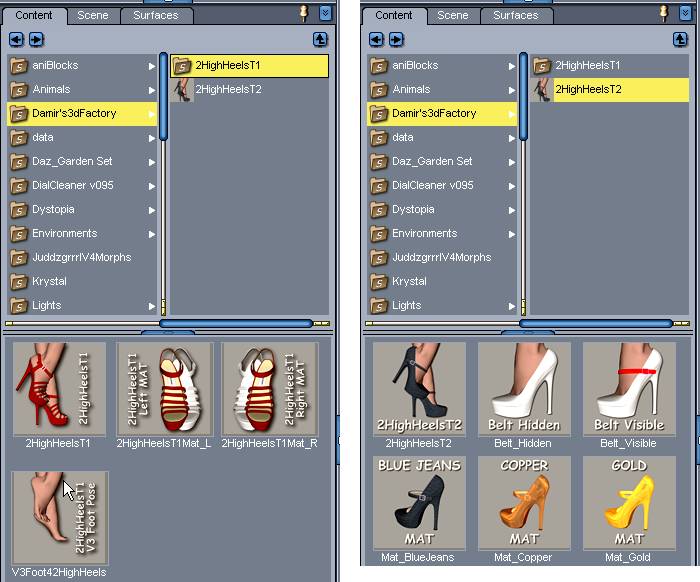This screenshot has height=582, width=700.
Task: Select Krystal folder in right panel
Action: point(442,282)
